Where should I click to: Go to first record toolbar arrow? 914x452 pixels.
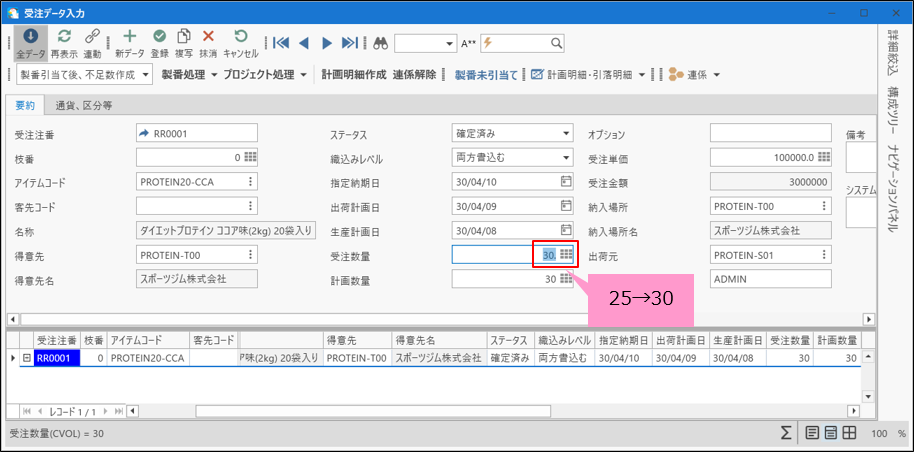click(x=281, y=43)
